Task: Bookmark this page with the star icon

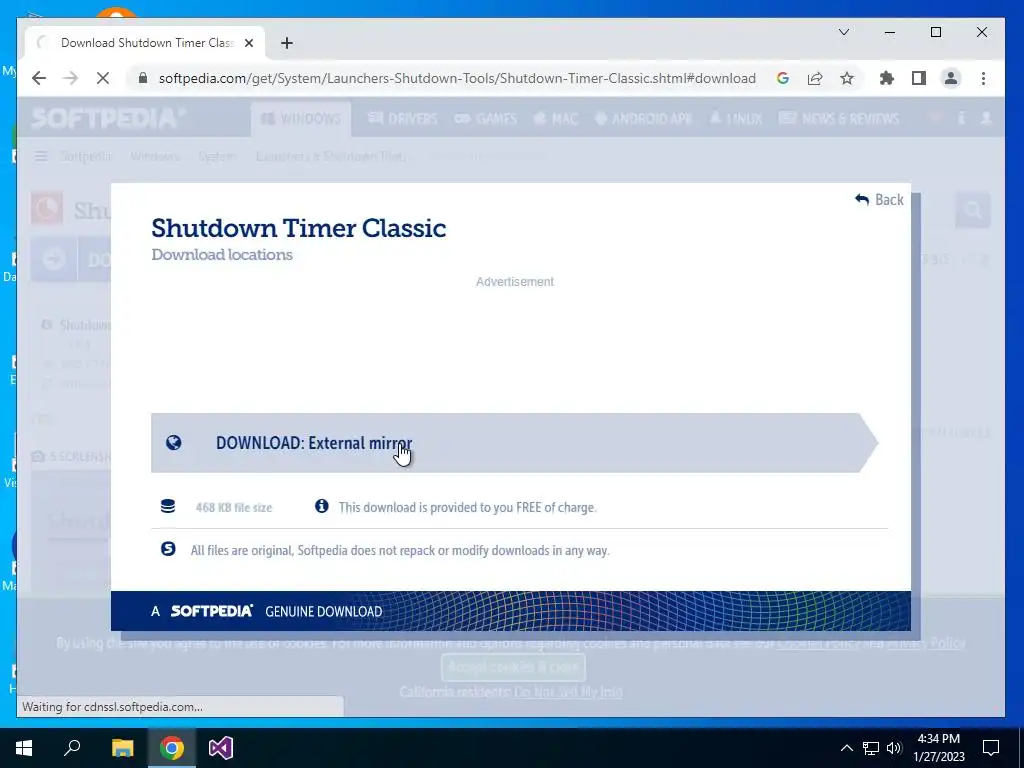Action: tap(847, 78)
